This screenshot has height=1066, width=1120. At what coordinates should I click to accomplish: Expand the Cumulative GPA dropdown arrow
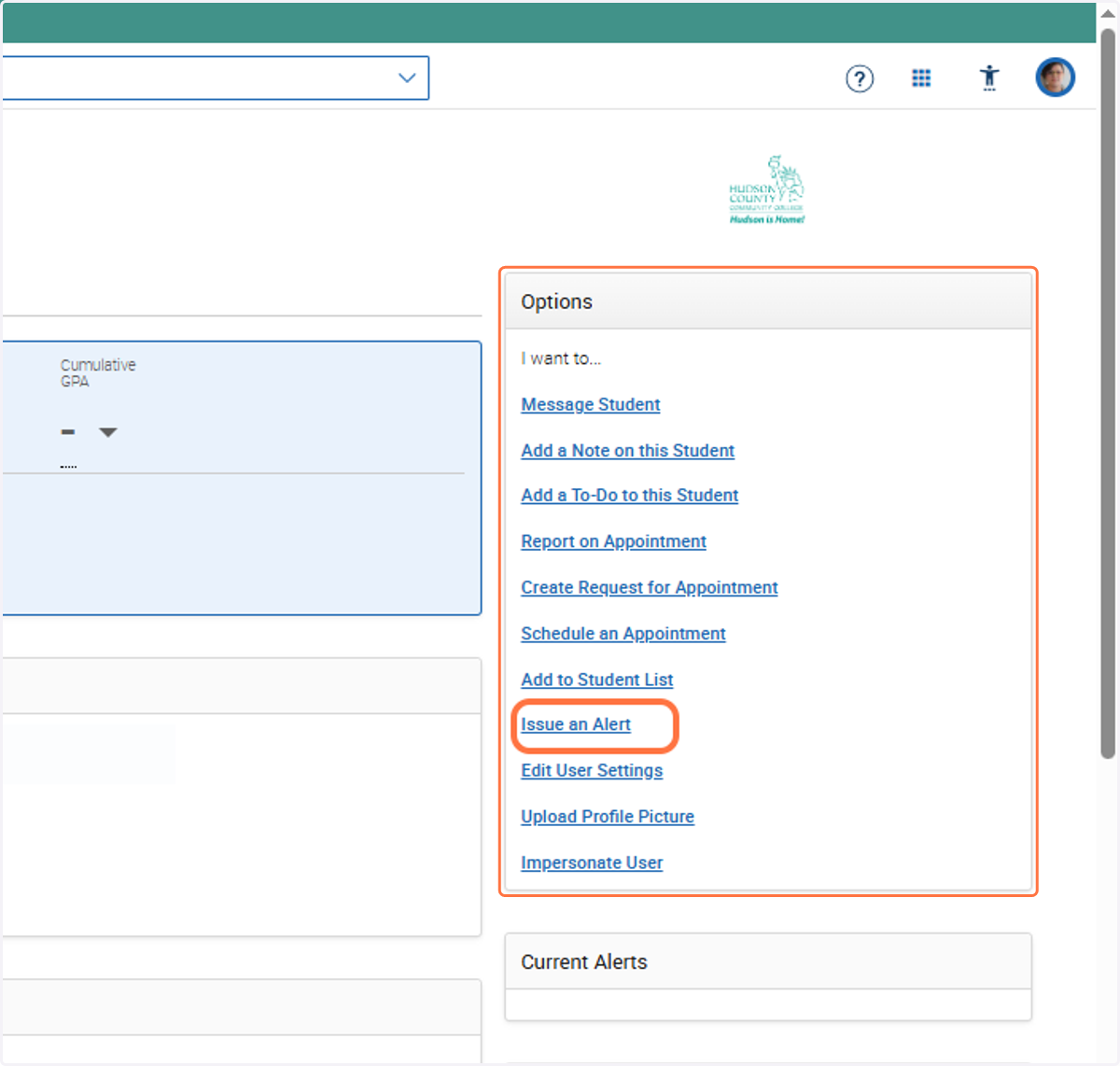(x=108, y=432)
